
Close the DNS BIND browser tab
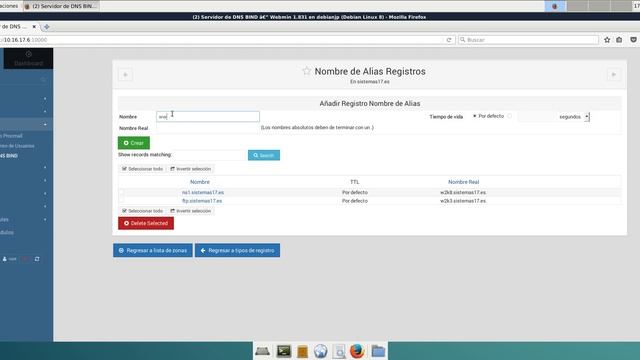click(34, 27)
